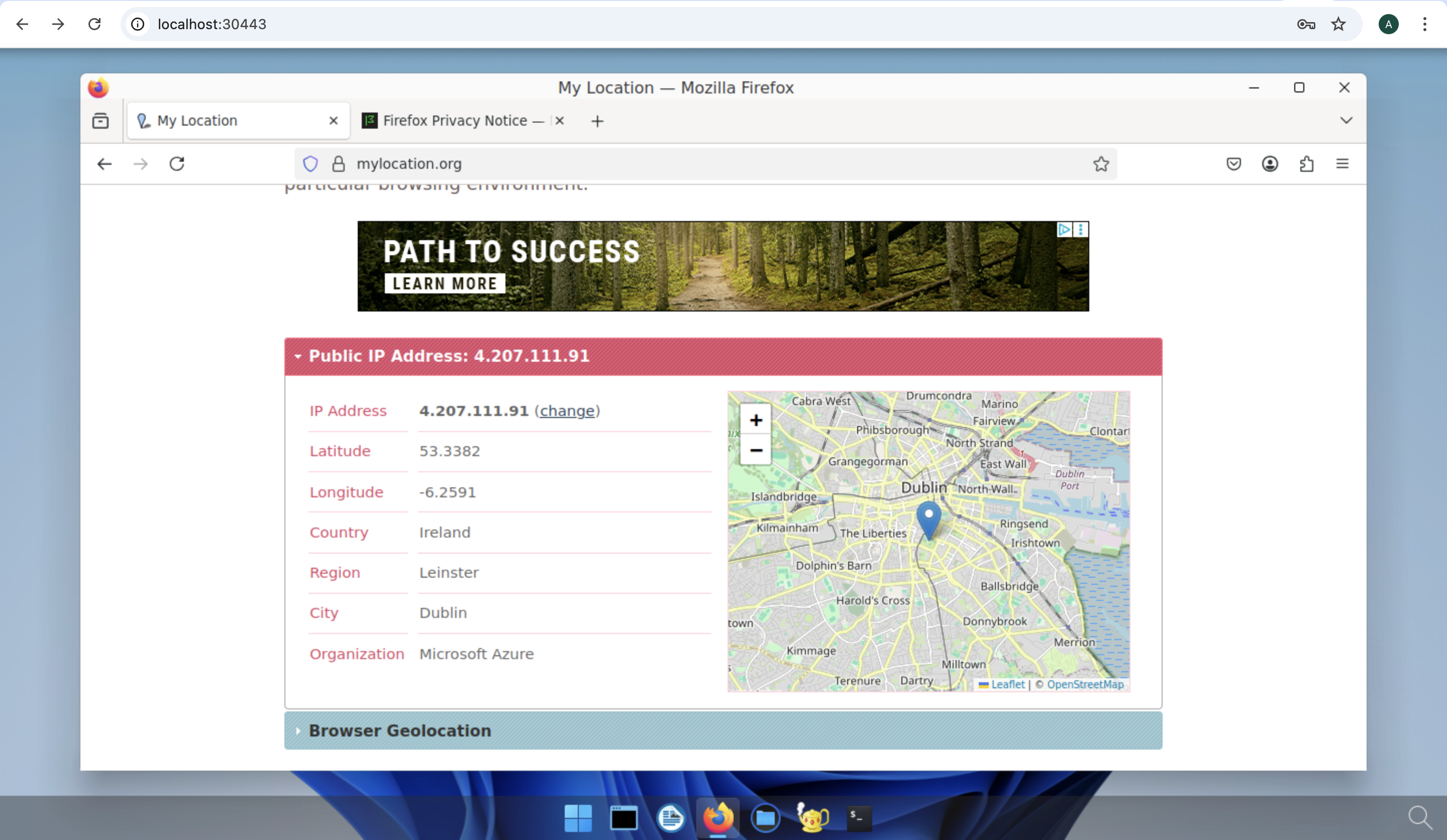Viewport: 1447px width, 840px height.
Task: Open Firefox tracking protection shield icon
Action: (311, 164)
